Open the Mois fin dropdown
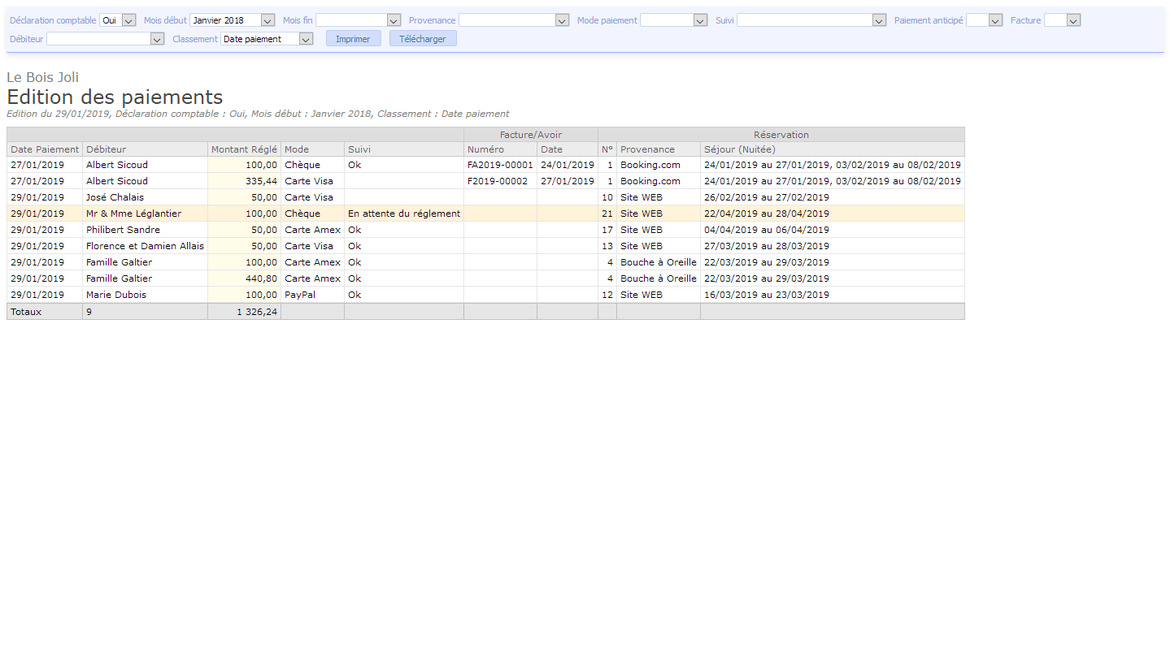Image resolution: width=1170 pixels, height=656 pixels. (x=358, y=20)
